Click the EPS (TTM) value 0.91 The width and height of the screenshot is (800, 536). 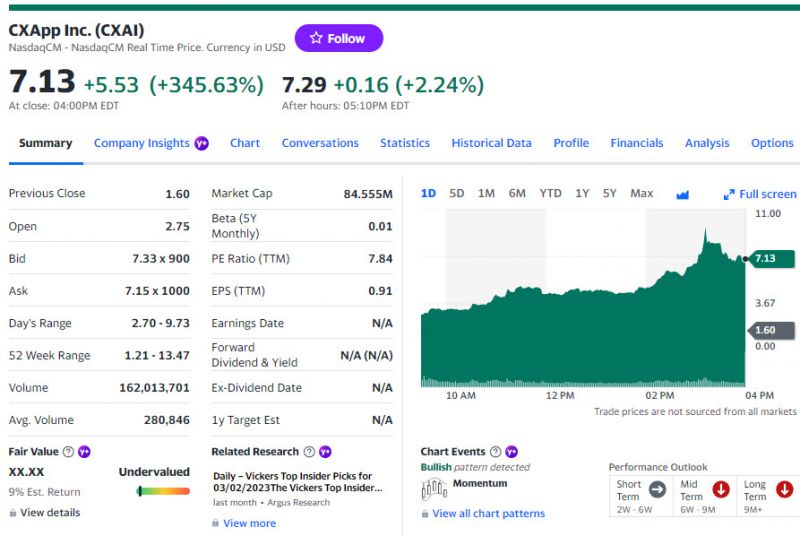(380, 291)
